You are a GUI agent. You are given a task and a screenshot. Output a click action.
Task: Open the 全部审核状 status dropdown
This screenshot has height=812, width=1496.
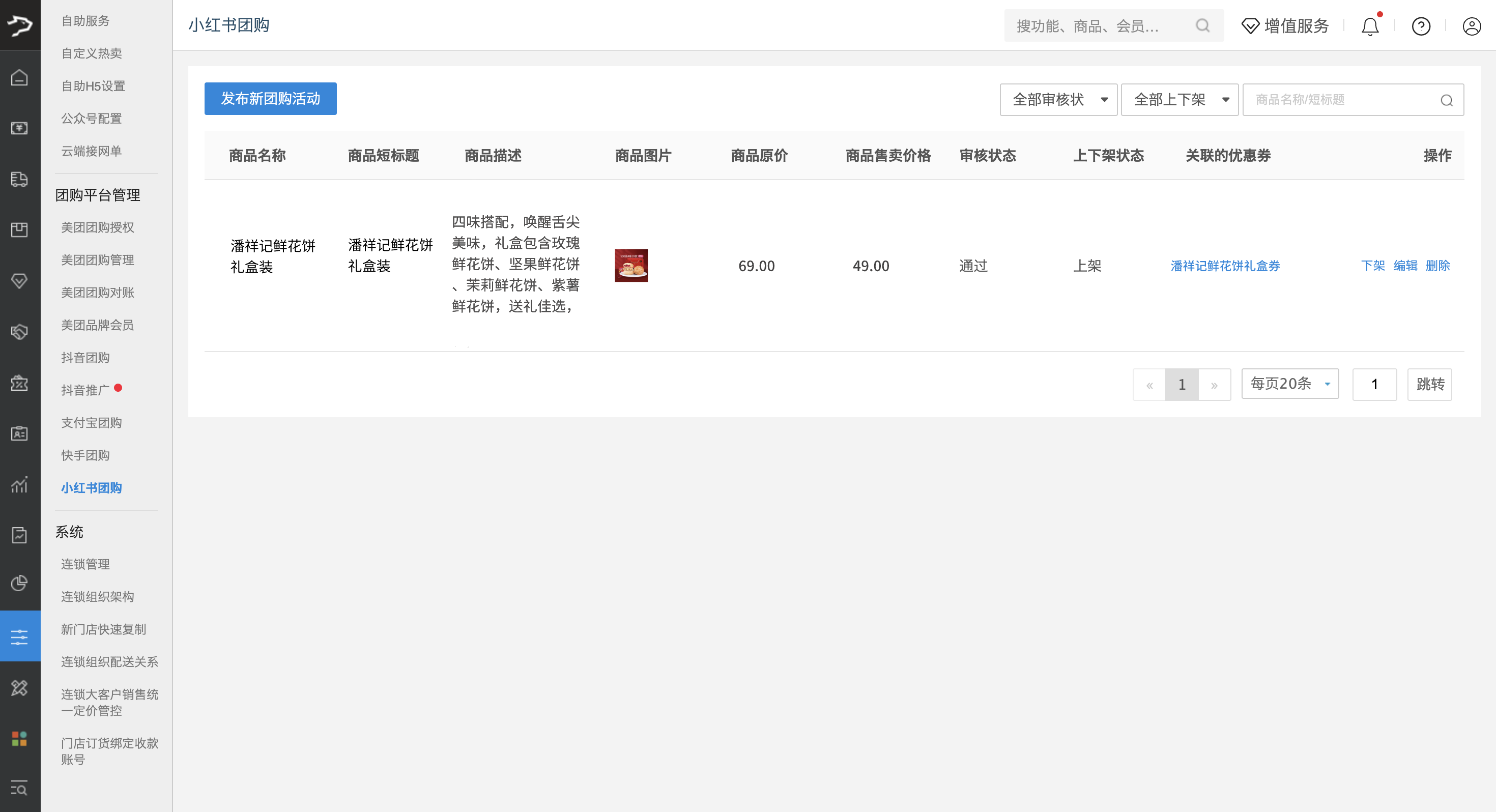1058,99
